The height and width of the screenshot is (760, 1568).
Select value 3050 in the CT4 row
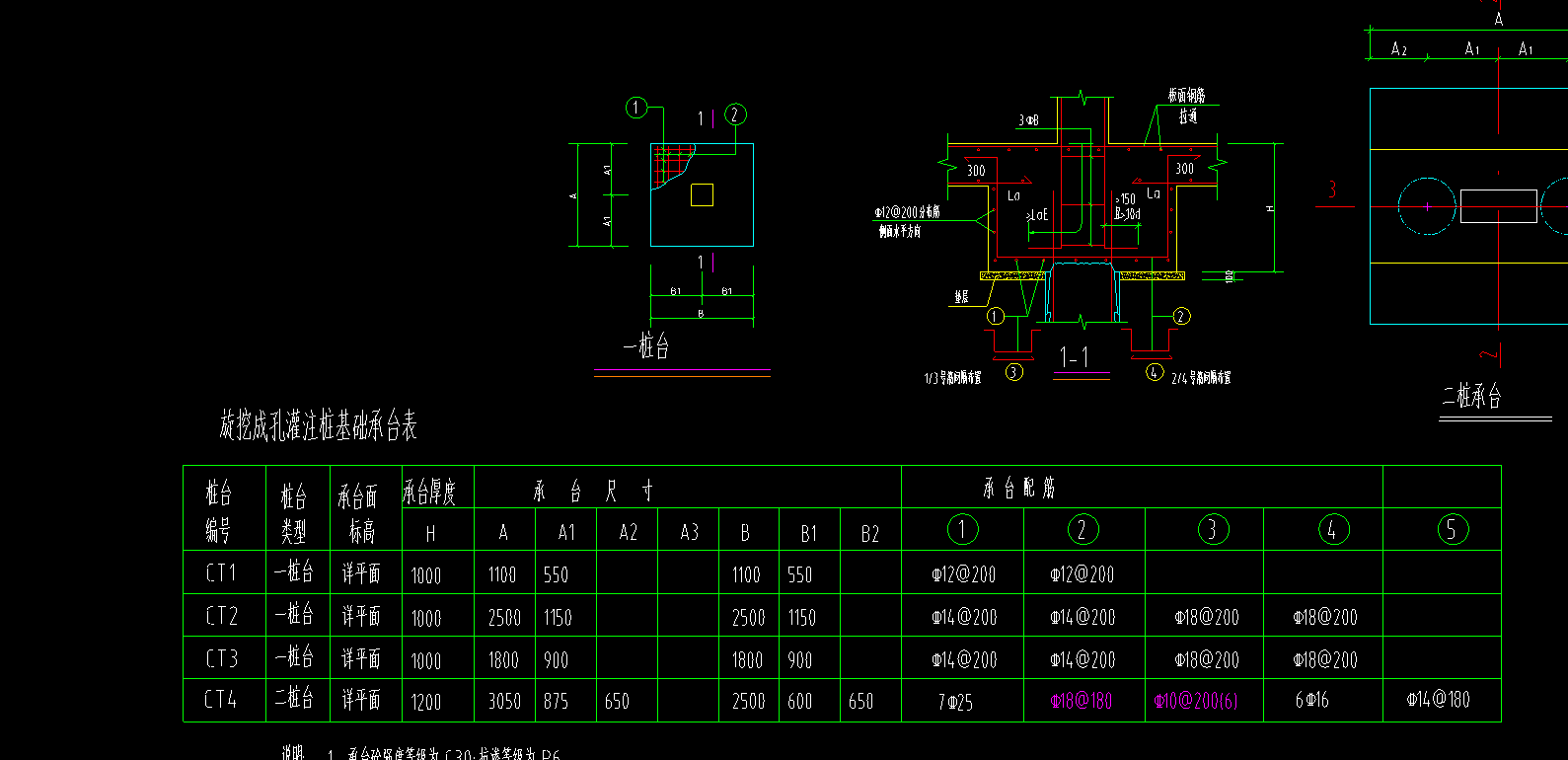(504, 701)
